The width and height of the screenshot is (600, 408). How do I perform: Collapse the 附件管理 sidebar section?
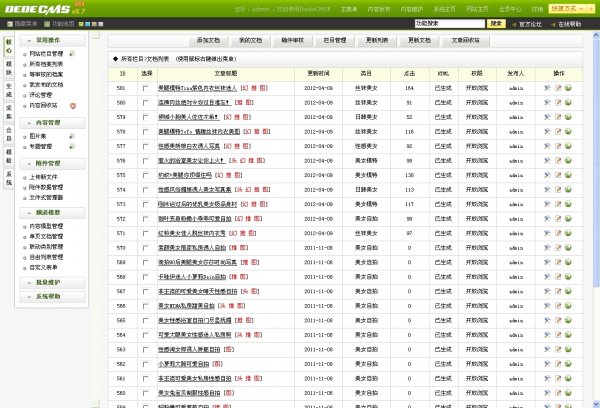(x=52, y=163)
